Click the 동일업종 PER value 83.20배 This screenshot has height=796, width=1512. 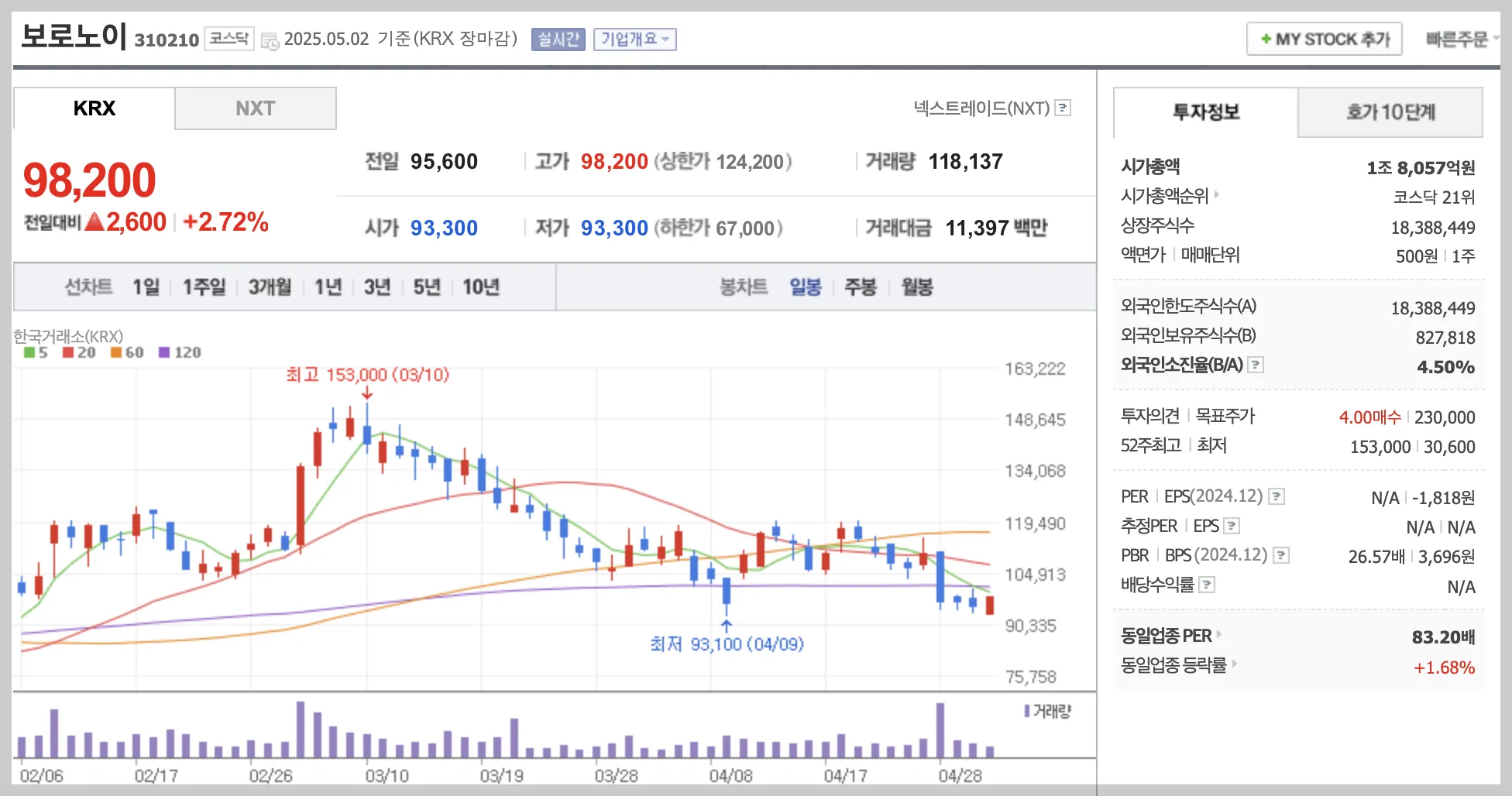(x=1443, y=637)
